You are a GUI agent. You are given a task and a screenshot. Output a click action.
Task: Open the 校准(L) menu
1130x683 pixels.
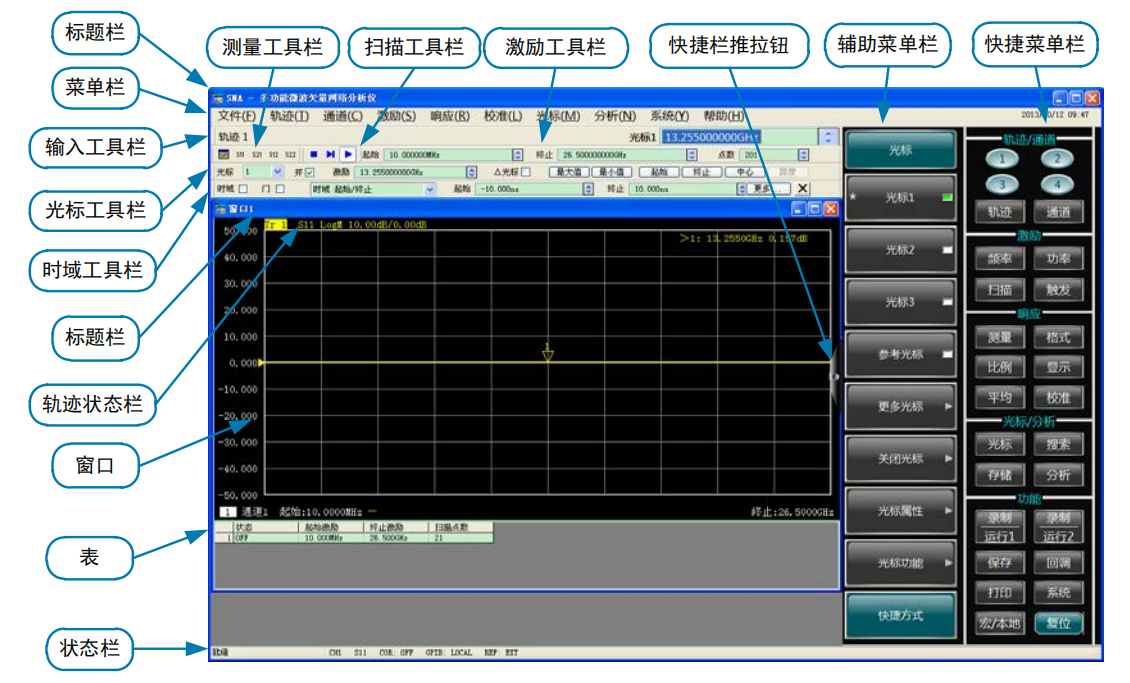502,116
